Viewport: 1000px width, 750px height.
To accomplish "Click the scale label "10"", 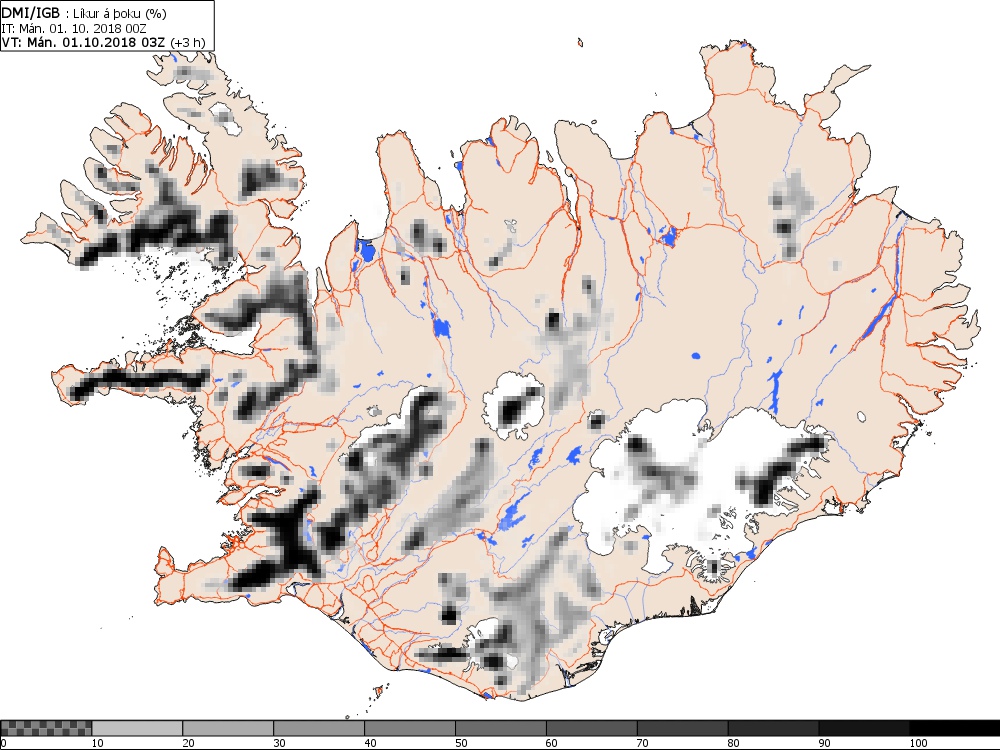I will click(x=98, y=743).
